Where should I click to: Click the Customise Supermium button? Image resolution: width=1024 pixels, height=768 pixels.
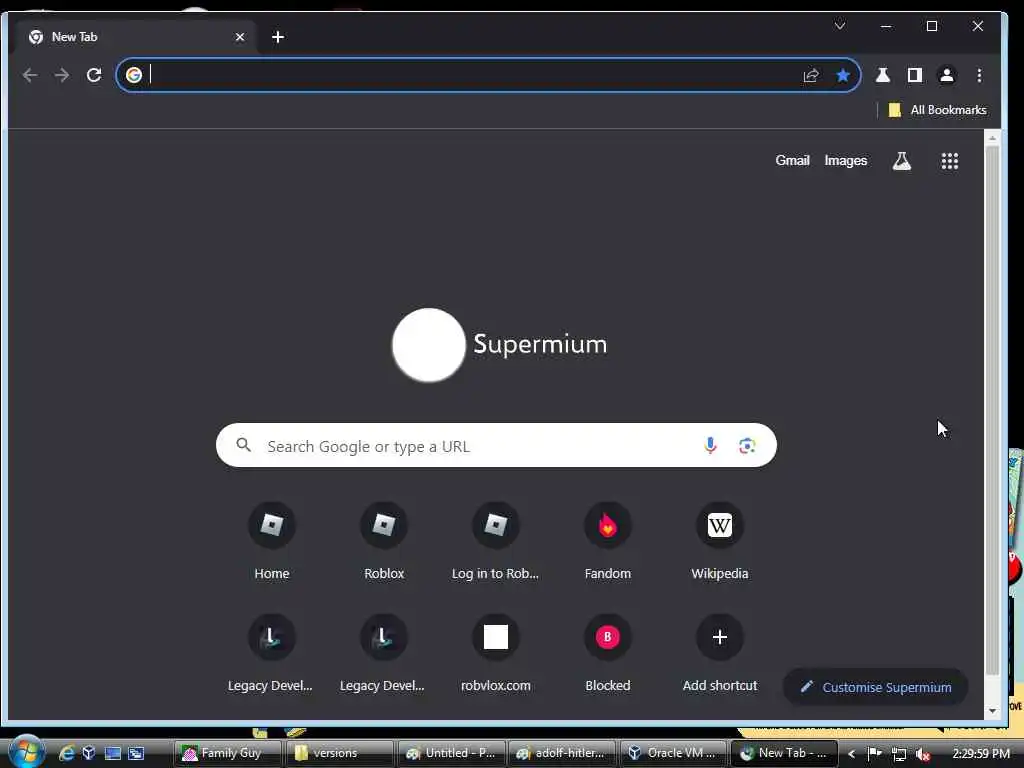coord(875,687)
